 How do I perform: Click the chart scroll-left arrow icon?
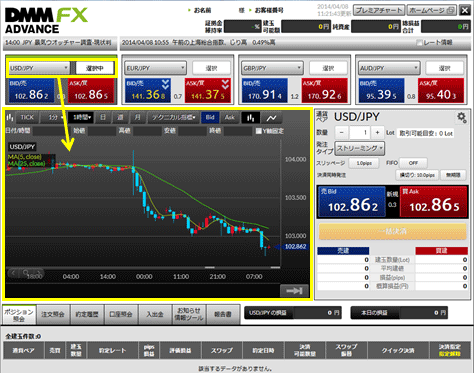(13, 273)
